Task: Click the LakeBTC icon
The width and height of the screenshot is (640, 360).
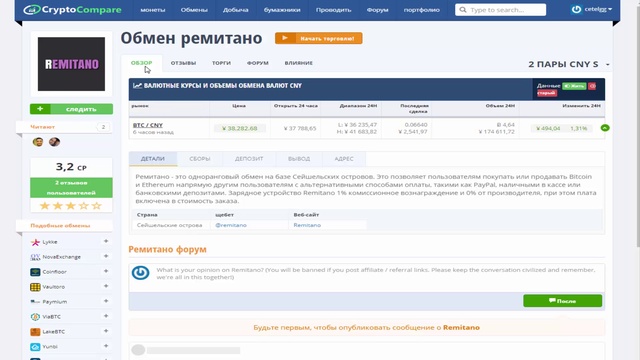Action: 35,332
